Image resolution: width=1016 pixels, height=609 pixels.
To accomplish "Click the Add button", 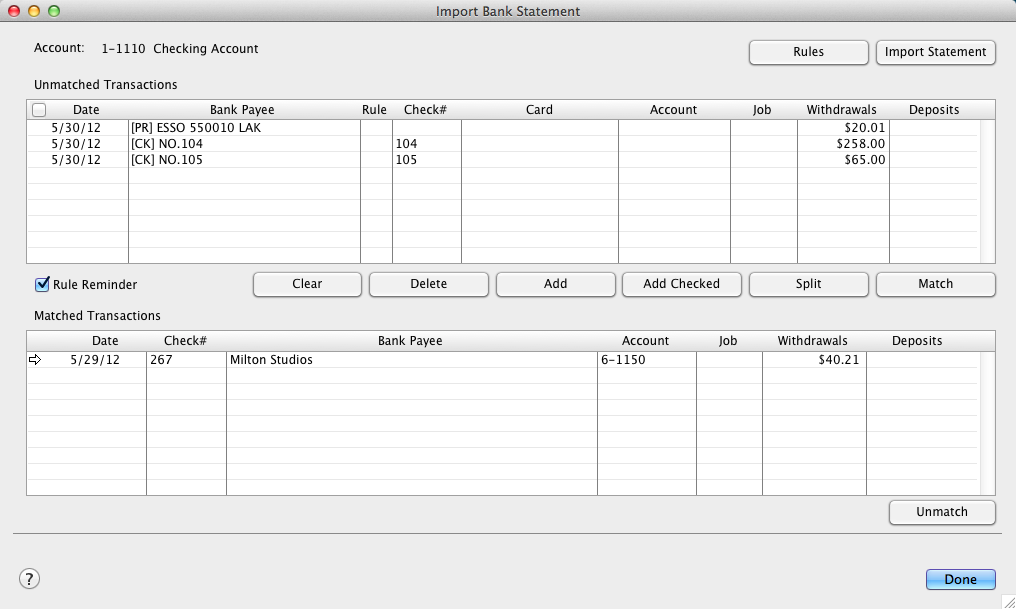I will 555,284.
